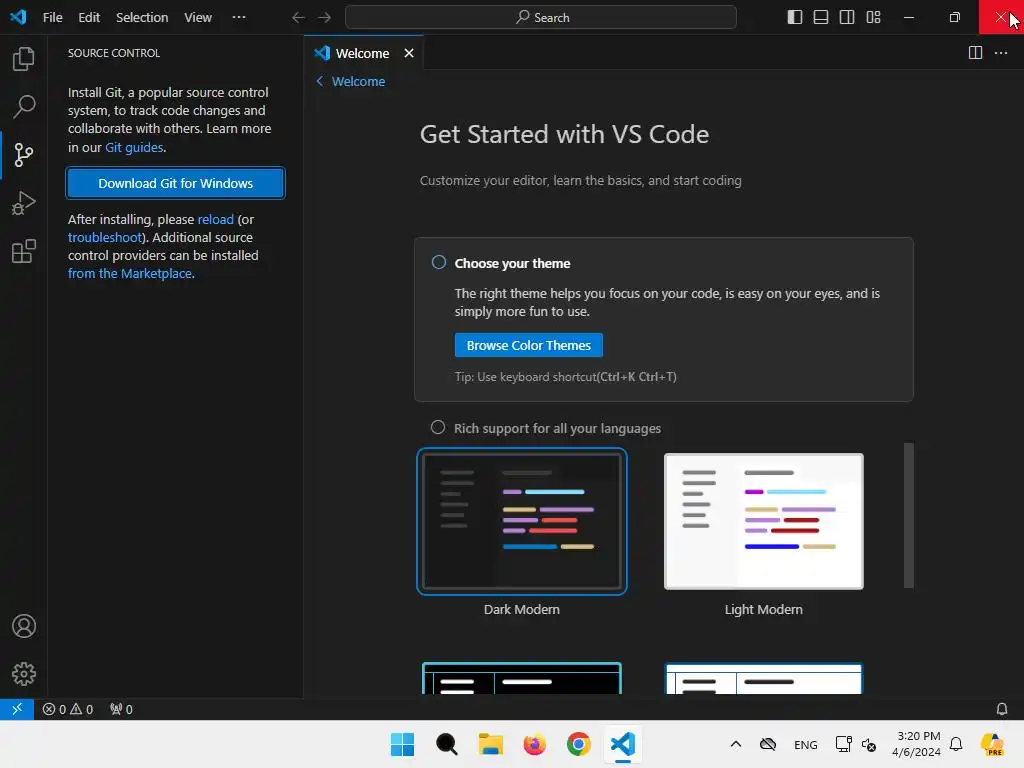Open a remote window from status bar

click(x=17, y=709)
